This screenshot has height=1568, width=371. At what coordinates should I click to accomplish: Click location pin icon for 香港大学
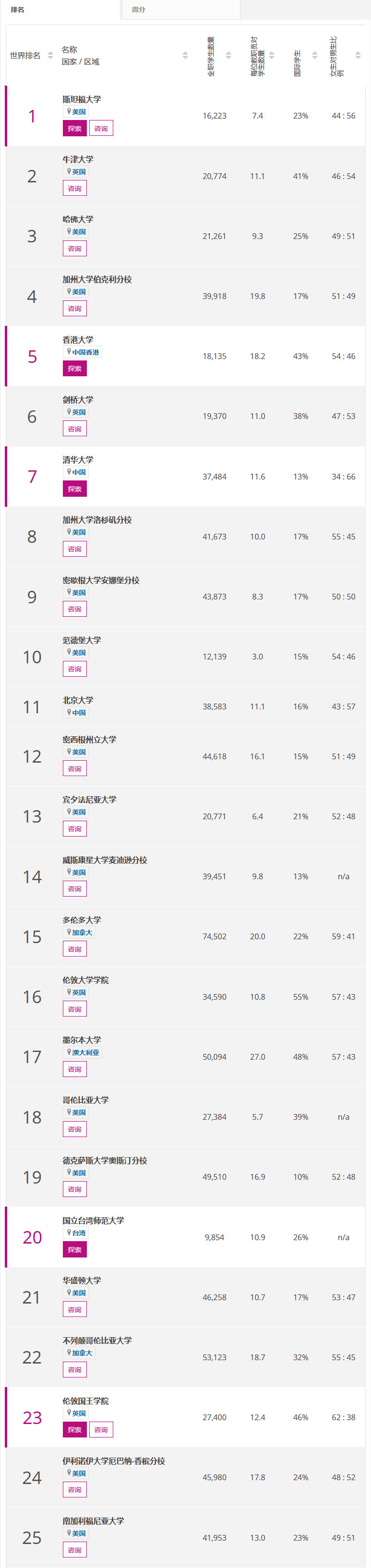pyautogui.click(x=69, y=352)
